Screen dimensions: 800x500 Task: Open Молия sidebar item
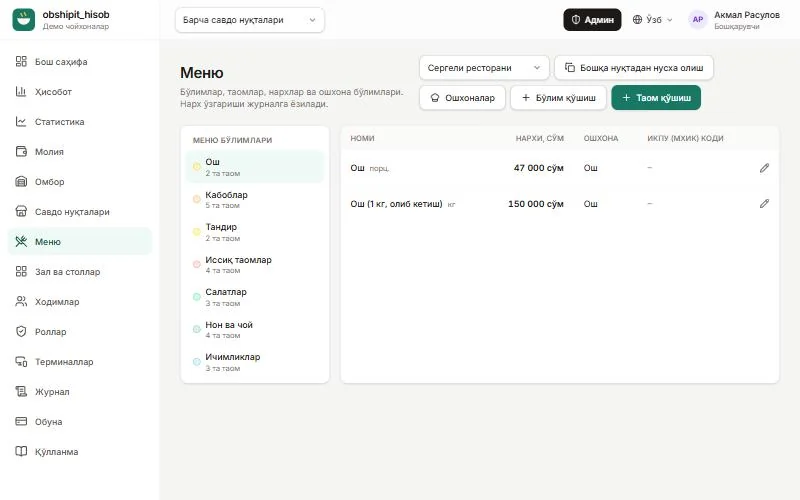coord(80,152)
